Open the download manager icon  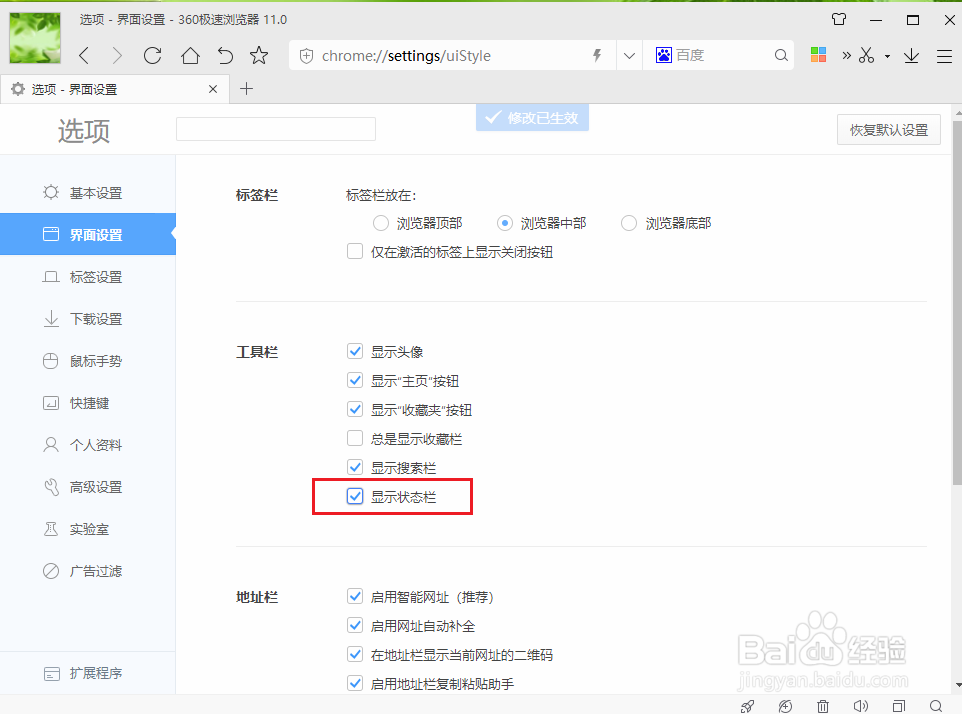pyautogui.click(x=911, y=55)
